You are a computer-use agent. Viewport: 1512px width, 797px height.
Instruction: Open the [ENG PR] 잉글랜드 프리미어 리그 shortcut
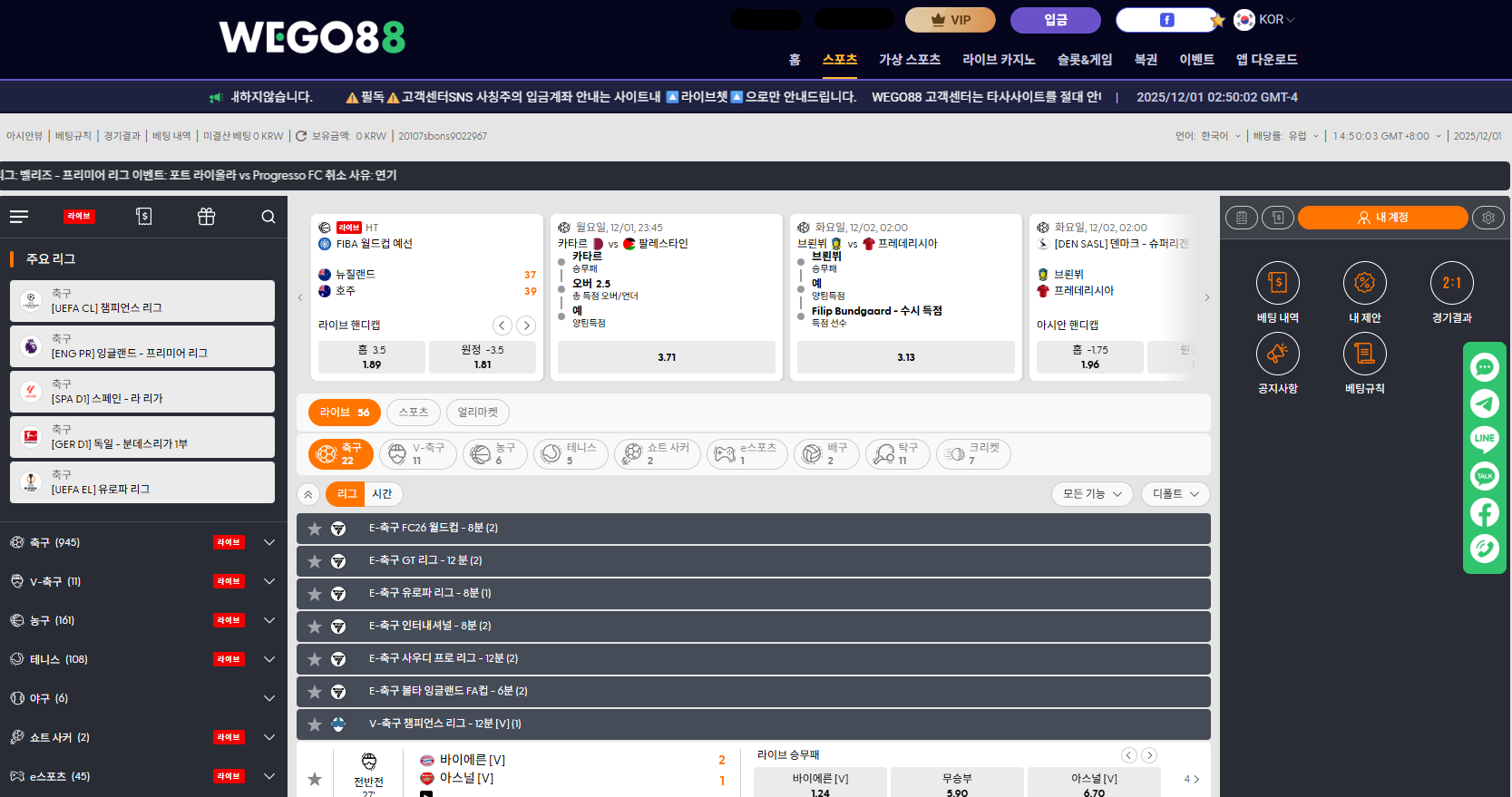point(142,346)
